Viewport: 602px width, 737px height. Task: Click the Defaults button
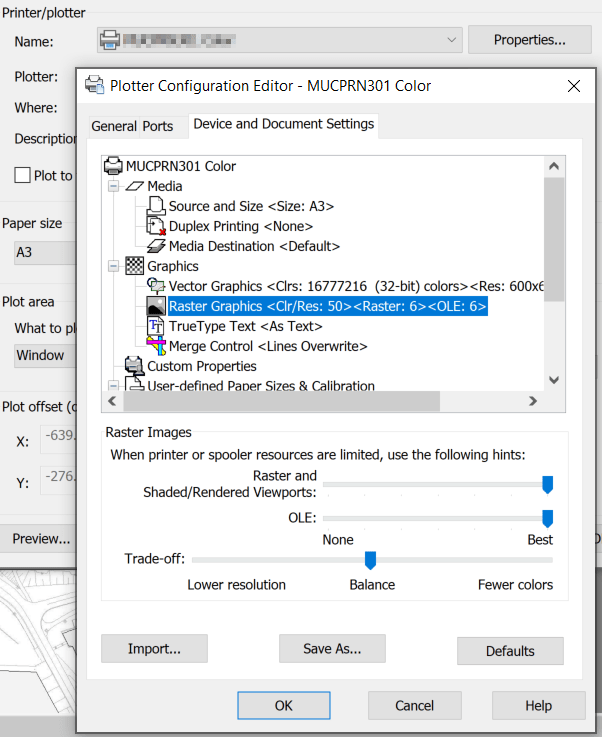click(510, 651)
